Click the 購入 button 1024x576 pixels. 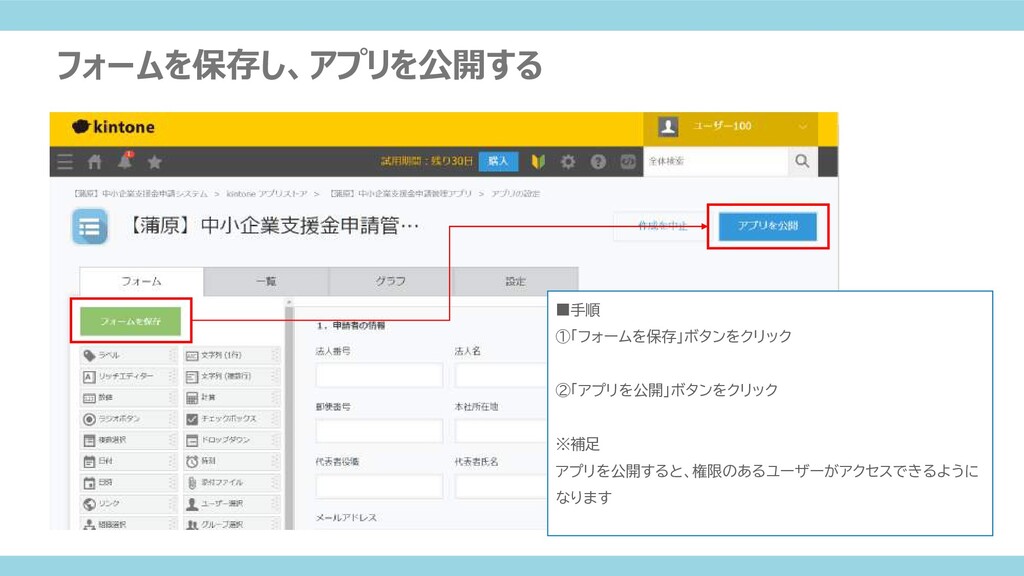(x=498, y=161)
